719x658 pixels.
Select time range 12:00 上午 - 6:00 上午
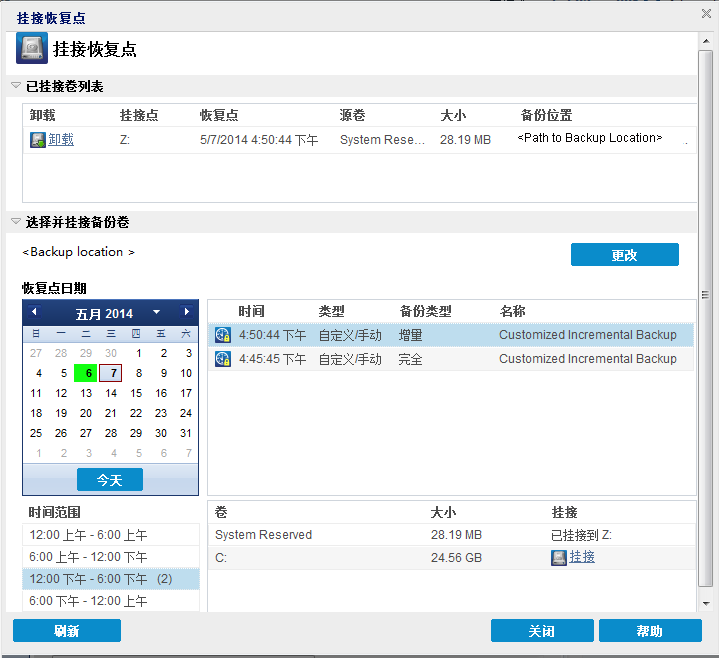click(111, 535)
